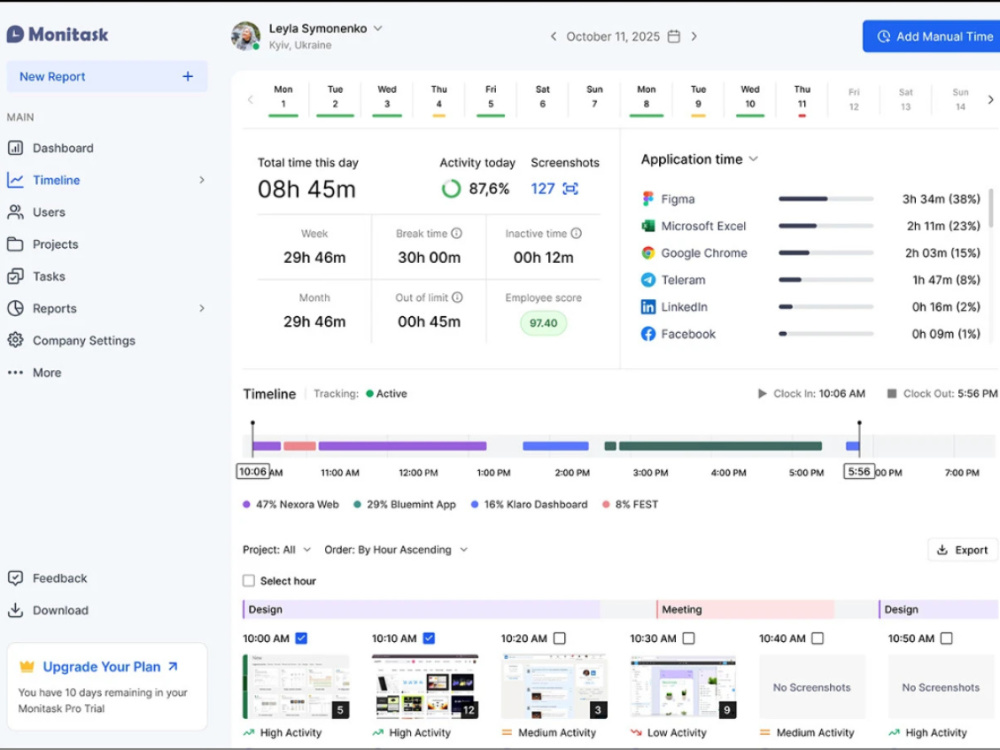Click the Facebook app icon

pyautogui.click(x=648, y=334)
